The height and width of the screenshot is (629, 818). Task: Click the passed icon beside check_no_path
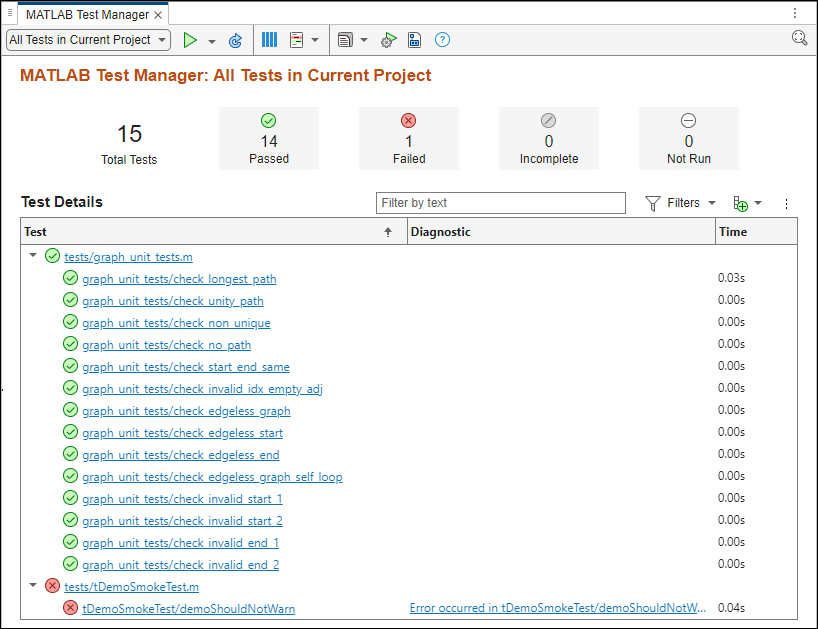coord(70,344)
